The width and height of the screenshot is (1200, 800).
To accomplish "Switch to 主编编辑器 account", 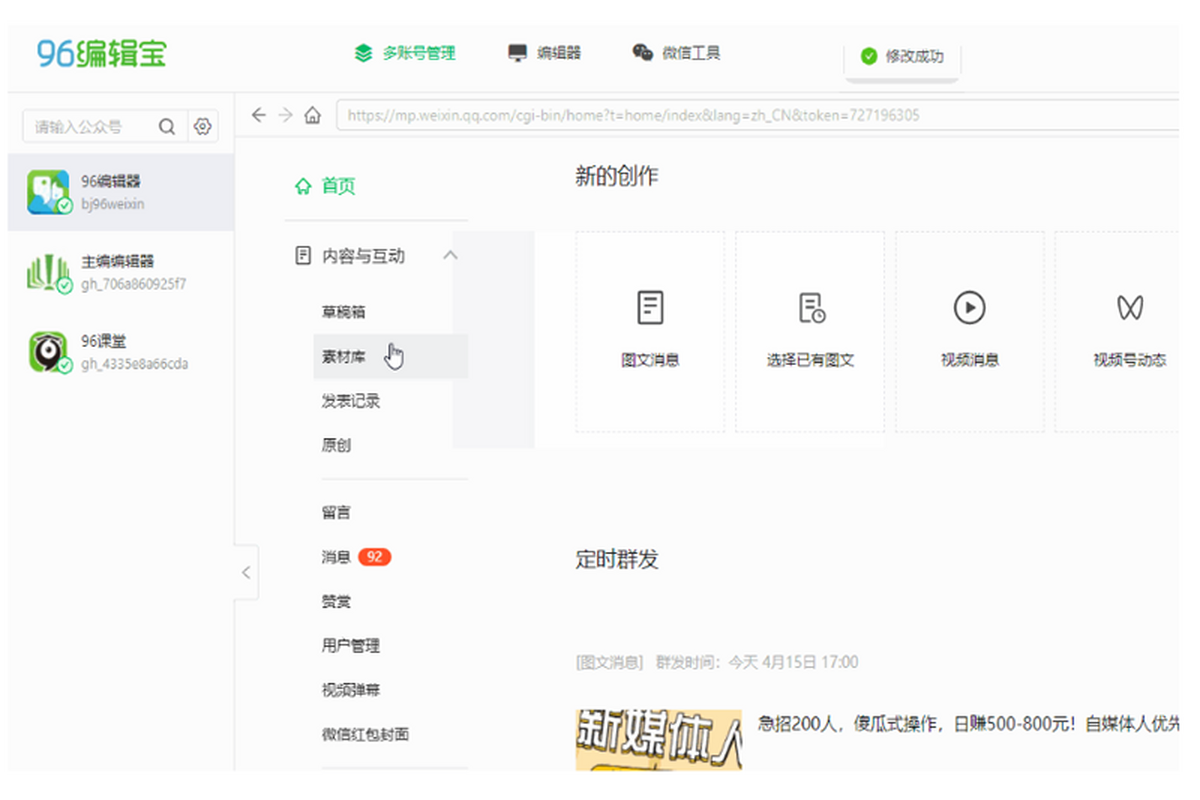I will point(120,272).
